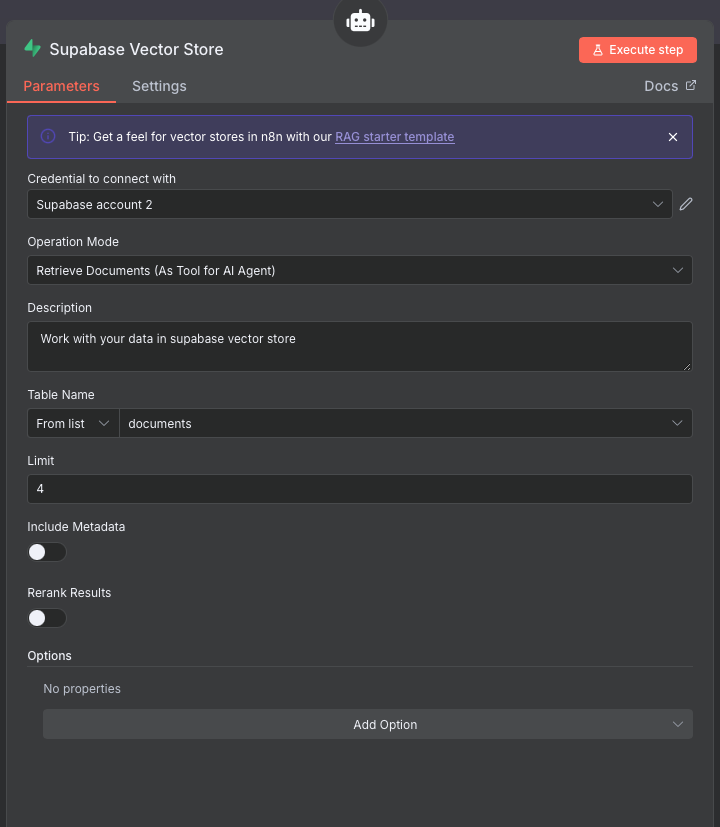Click into the Description text area
720x827 pixels.
(x=359, y=347)
